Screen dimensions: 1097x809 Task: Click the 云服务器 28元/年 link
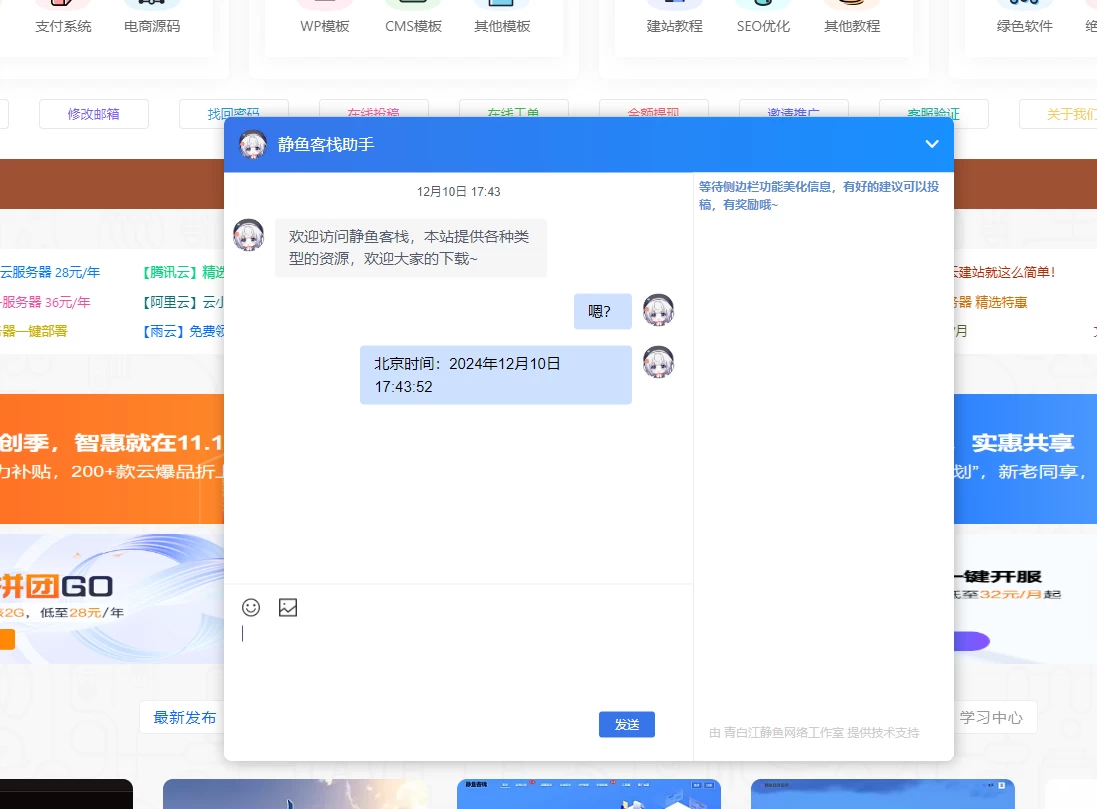tap(50, 272)
